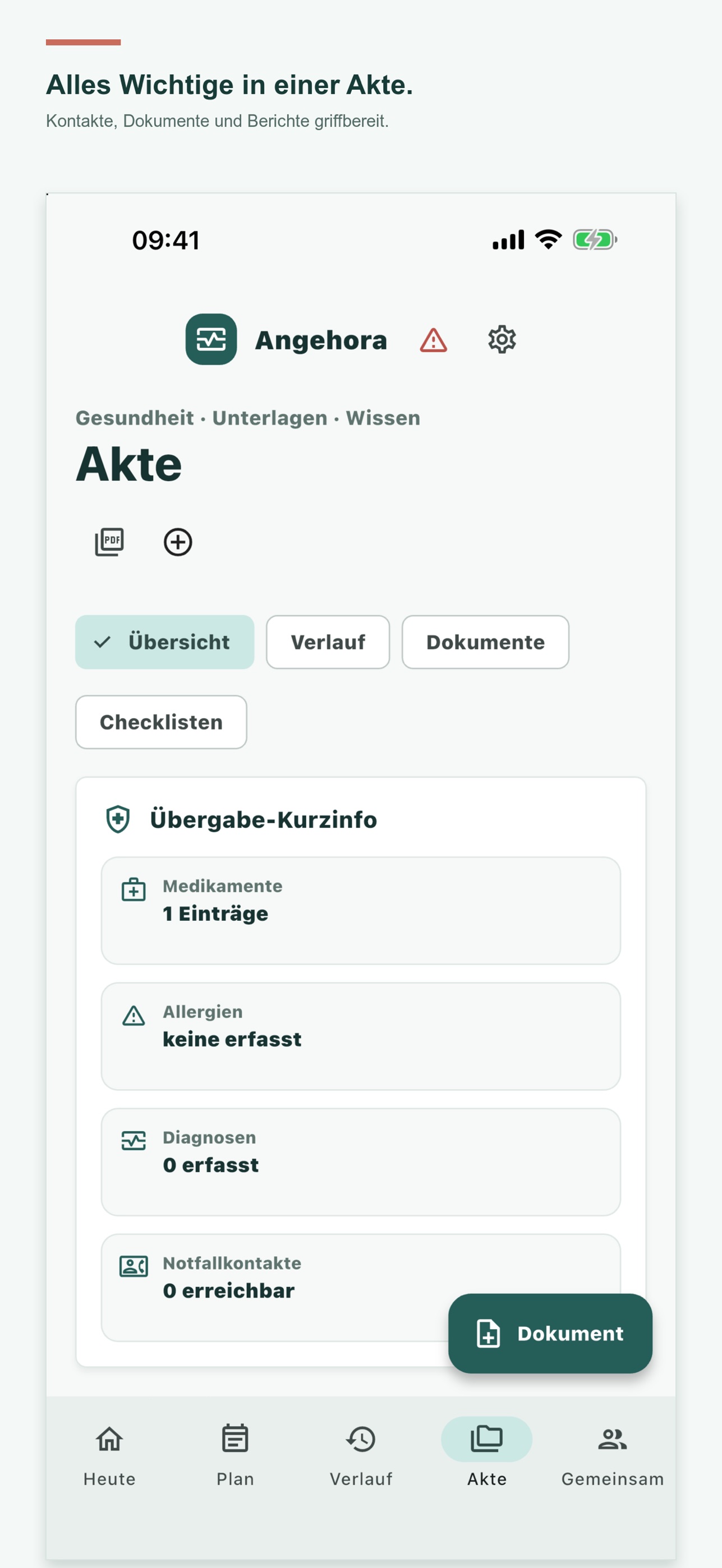Tap the Wi-Fi status indicator
This screenshot has width=722, height=1568.
[x=549, y=239]
